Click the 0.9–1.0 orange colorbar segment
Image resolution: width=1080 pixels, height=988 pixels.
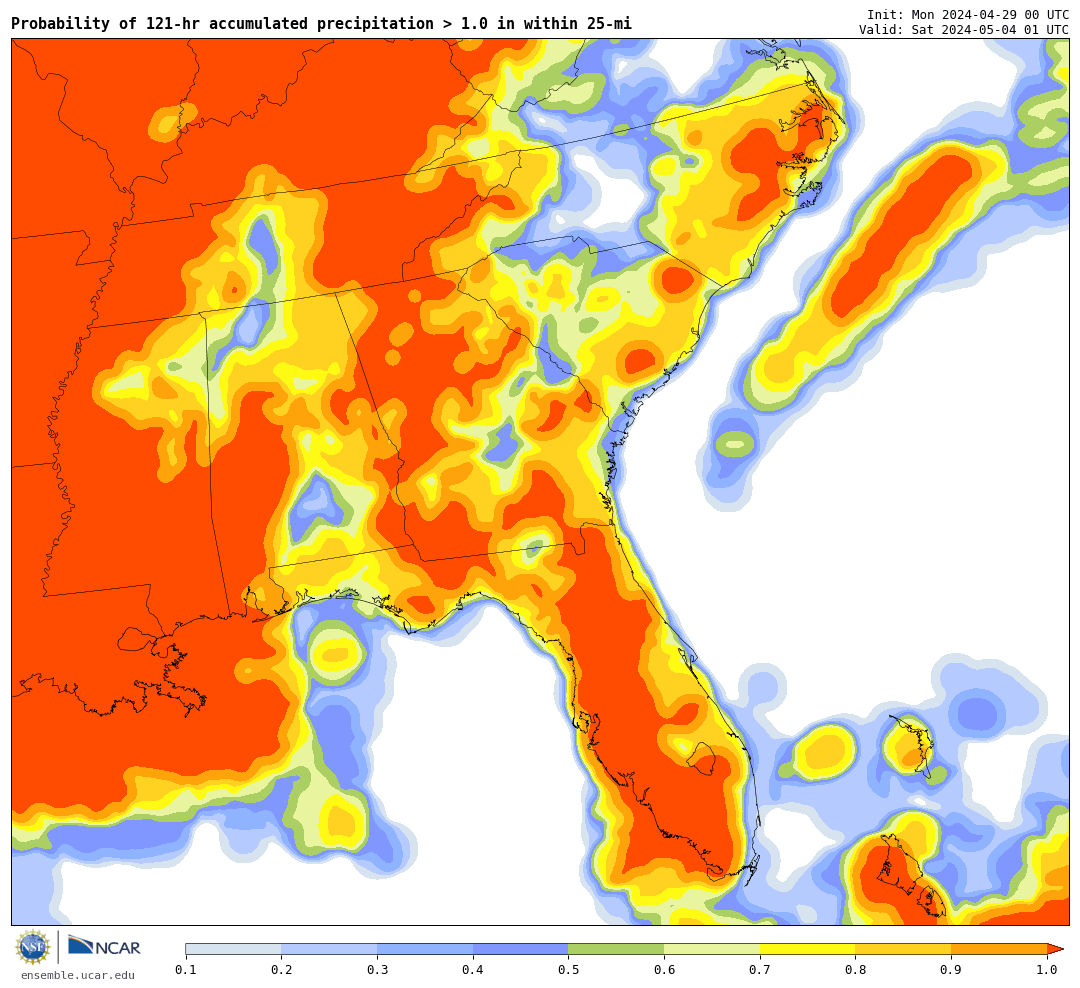tap(999, 949)
